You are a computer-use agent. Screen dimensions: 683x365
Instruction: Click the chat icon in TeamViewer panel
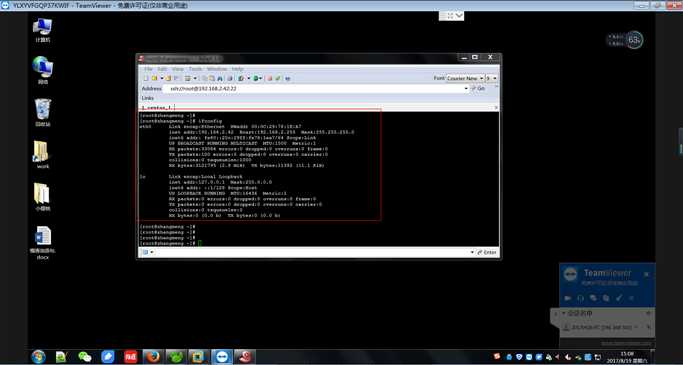pyautogui.click(x=593, y=298)
